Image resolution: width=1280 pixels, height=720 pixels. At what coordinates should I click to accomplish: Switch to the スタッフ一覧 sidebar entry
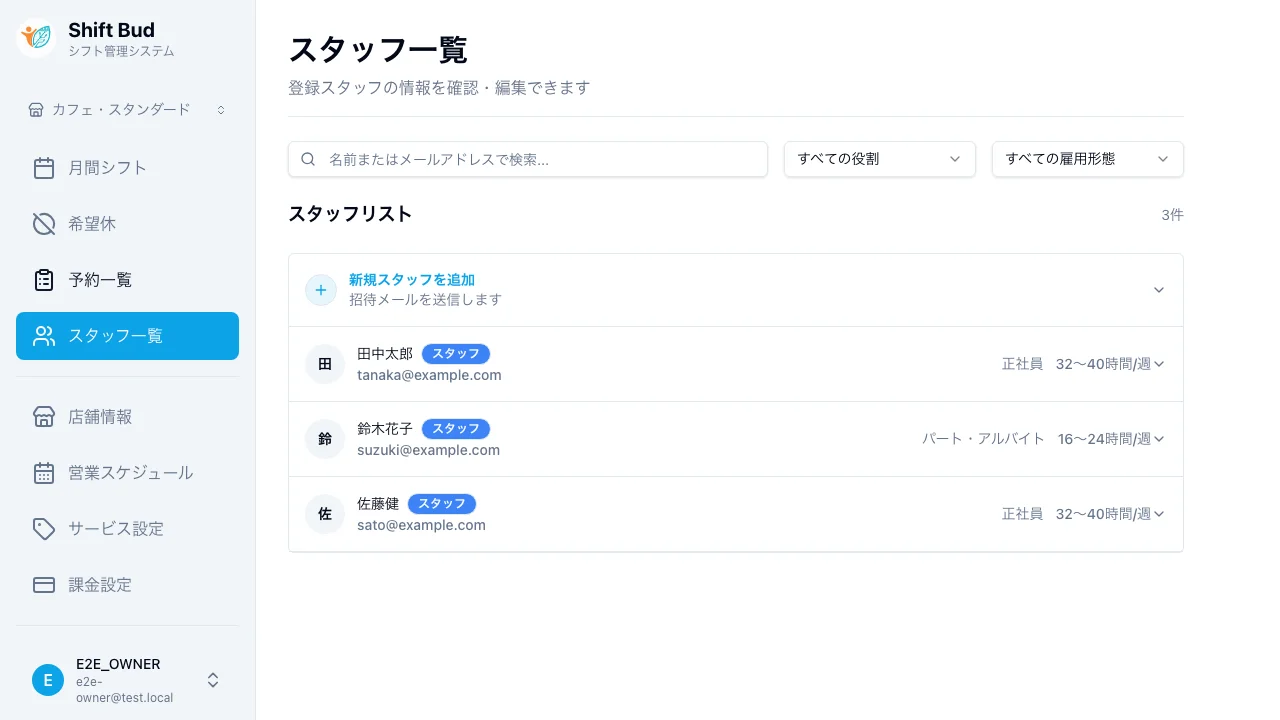[x=113, y=336]
